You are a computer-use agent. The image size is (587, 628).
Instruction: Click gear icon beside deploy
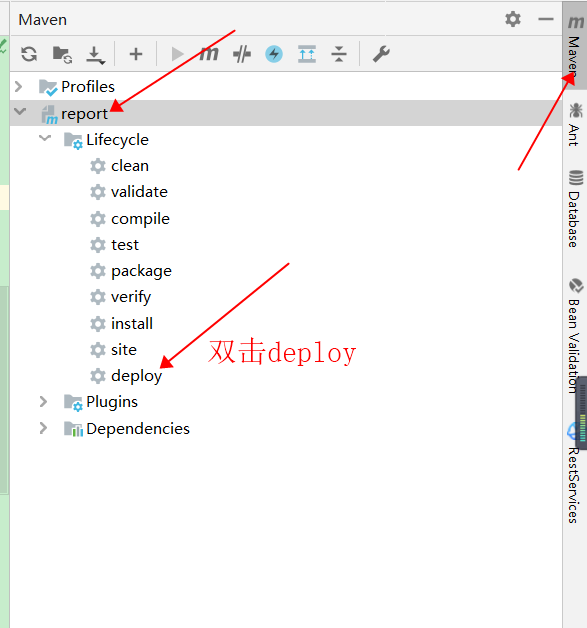click(x=98, y=376)
